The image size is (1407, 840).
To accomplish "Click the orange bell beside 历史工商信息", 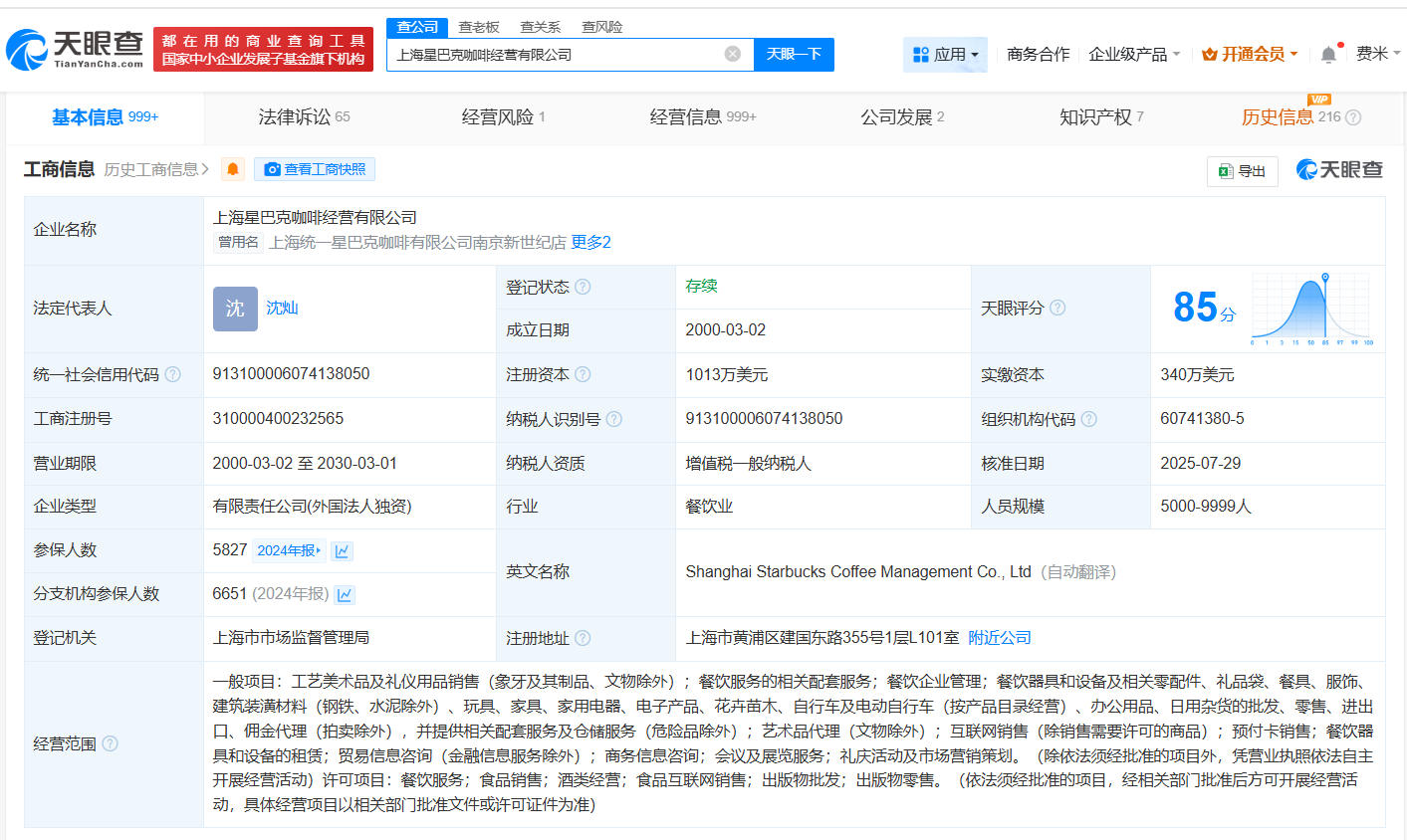I will pyautogui.click(x=232, y=169).
